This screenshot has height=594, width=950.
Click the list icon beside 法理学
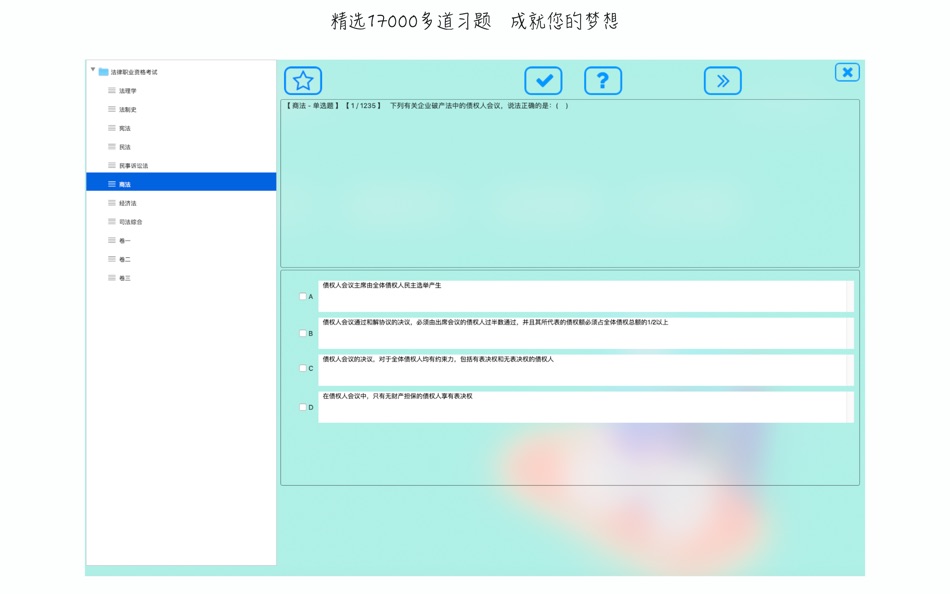(x=112, y=90)
